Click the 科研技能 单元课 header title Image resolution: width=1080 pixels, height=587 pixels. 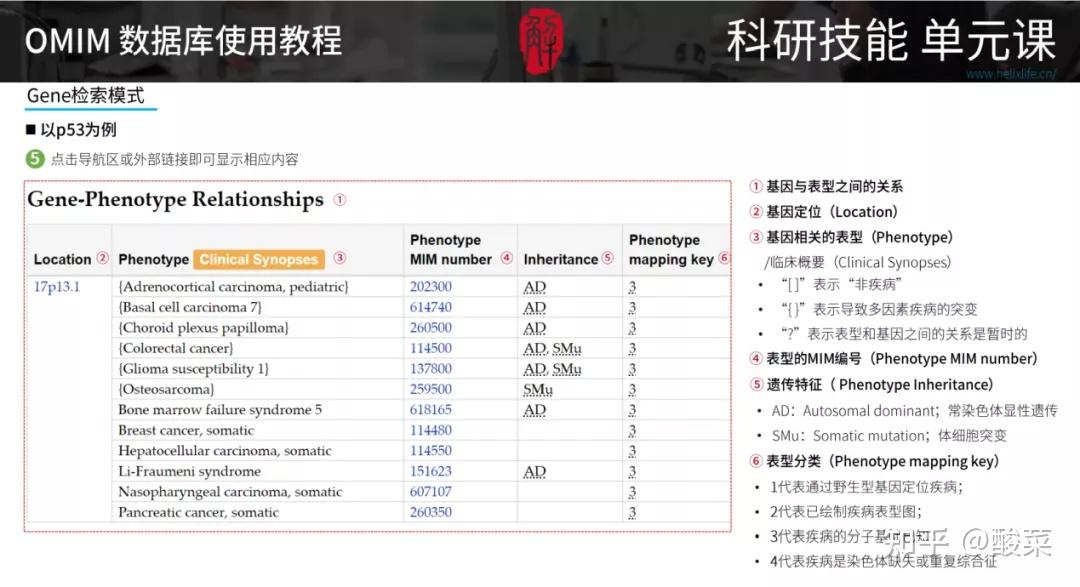coord(890,36)
